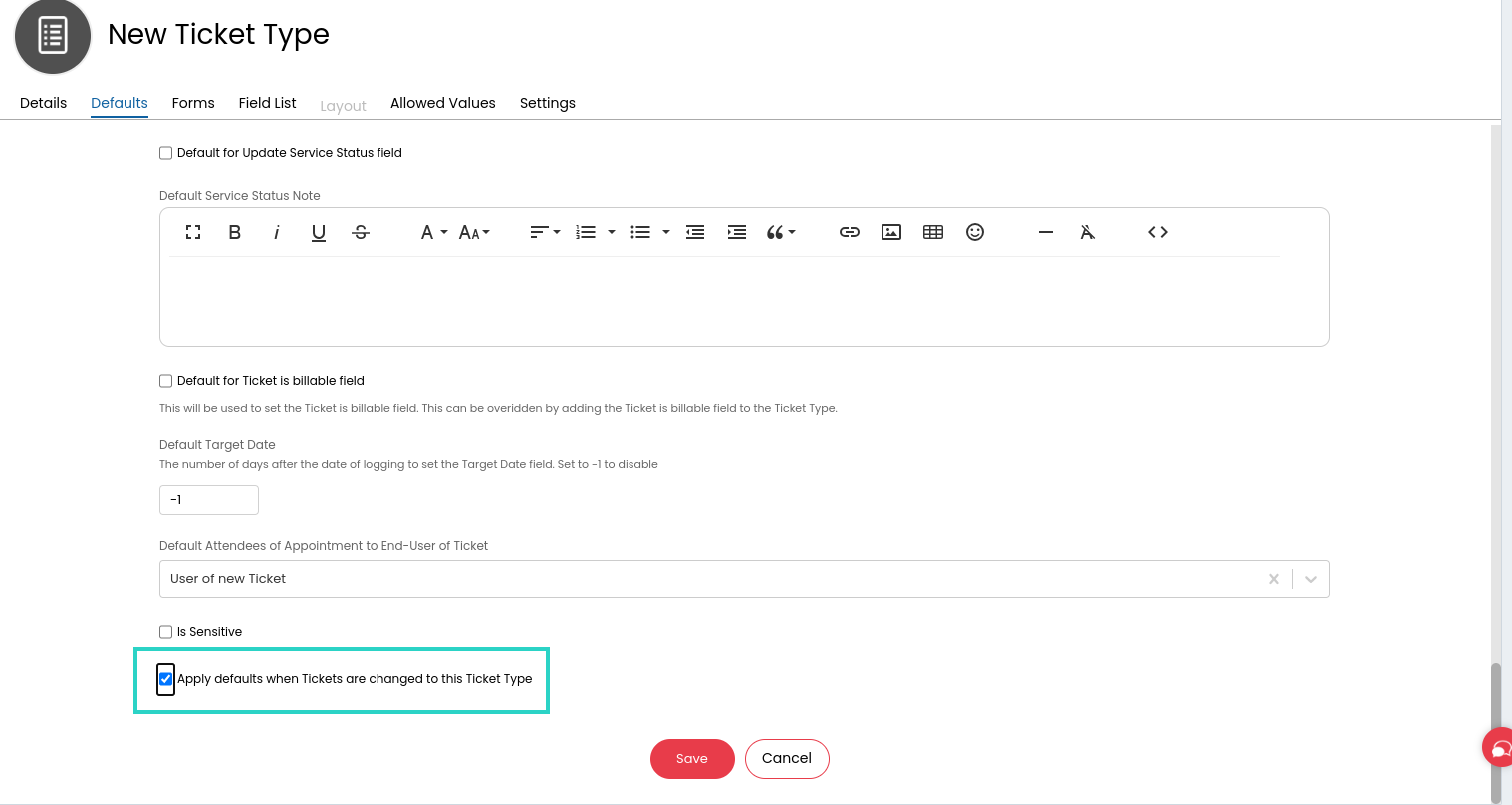The height and width of the screenshot is (805, 1512).
Task: Click the Default Target Date input field
Action: [209, 500]
